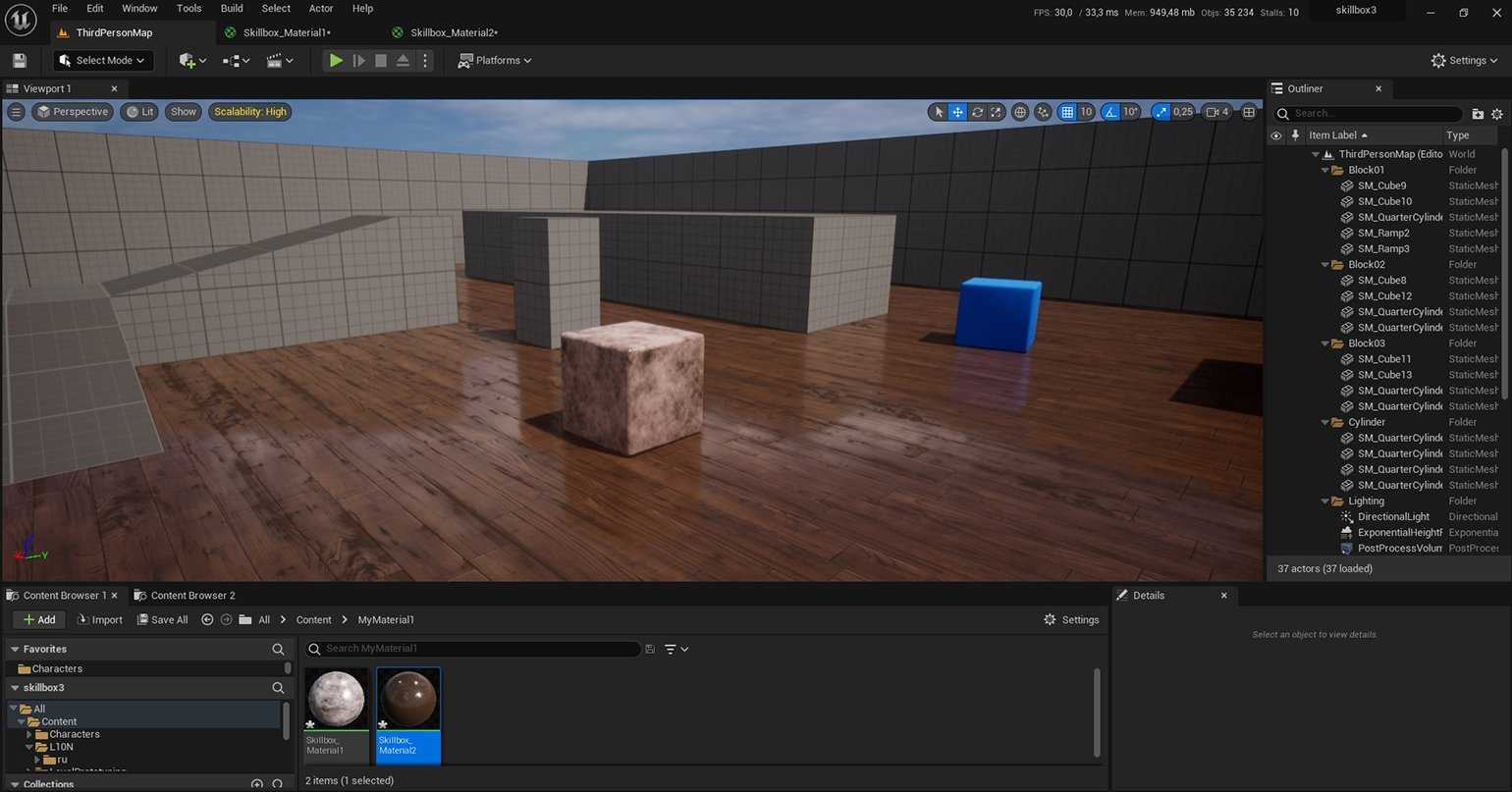Screen dimensions: 1512x792
Task: Toggle grid snapping in viewport
Action: tap(1067, 112)
